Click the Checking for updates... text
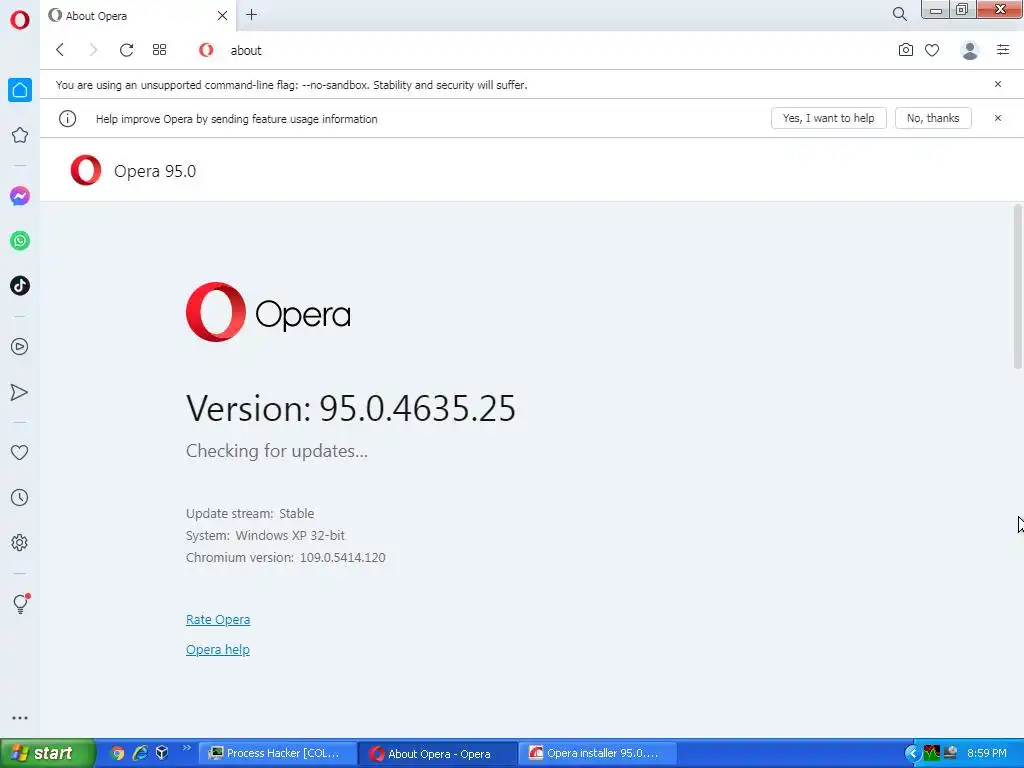The image size is (1024, 768). pos(277,451)
